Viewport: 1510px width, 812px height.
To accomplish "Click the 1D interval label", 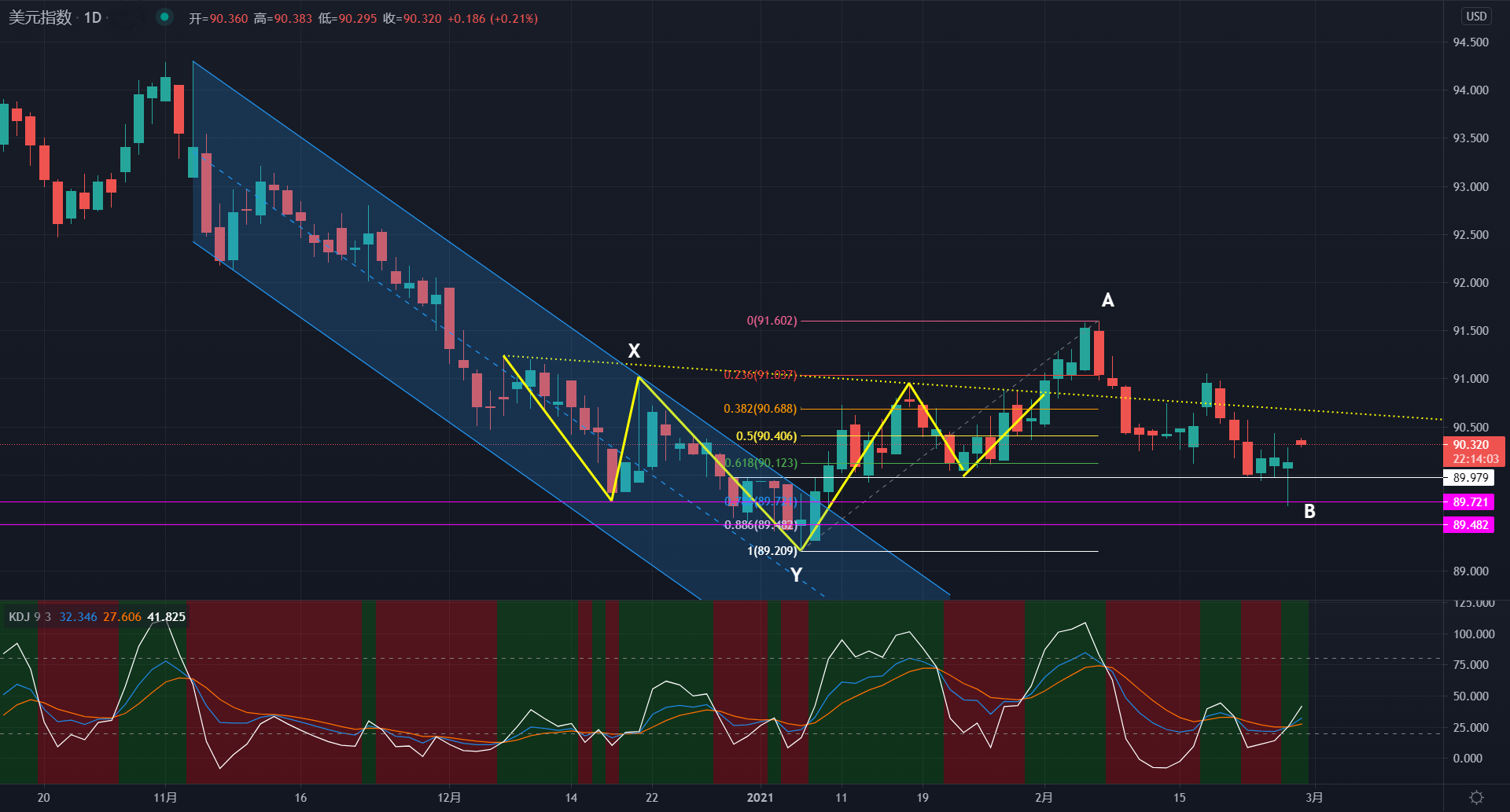I will (x=93, y=17).
